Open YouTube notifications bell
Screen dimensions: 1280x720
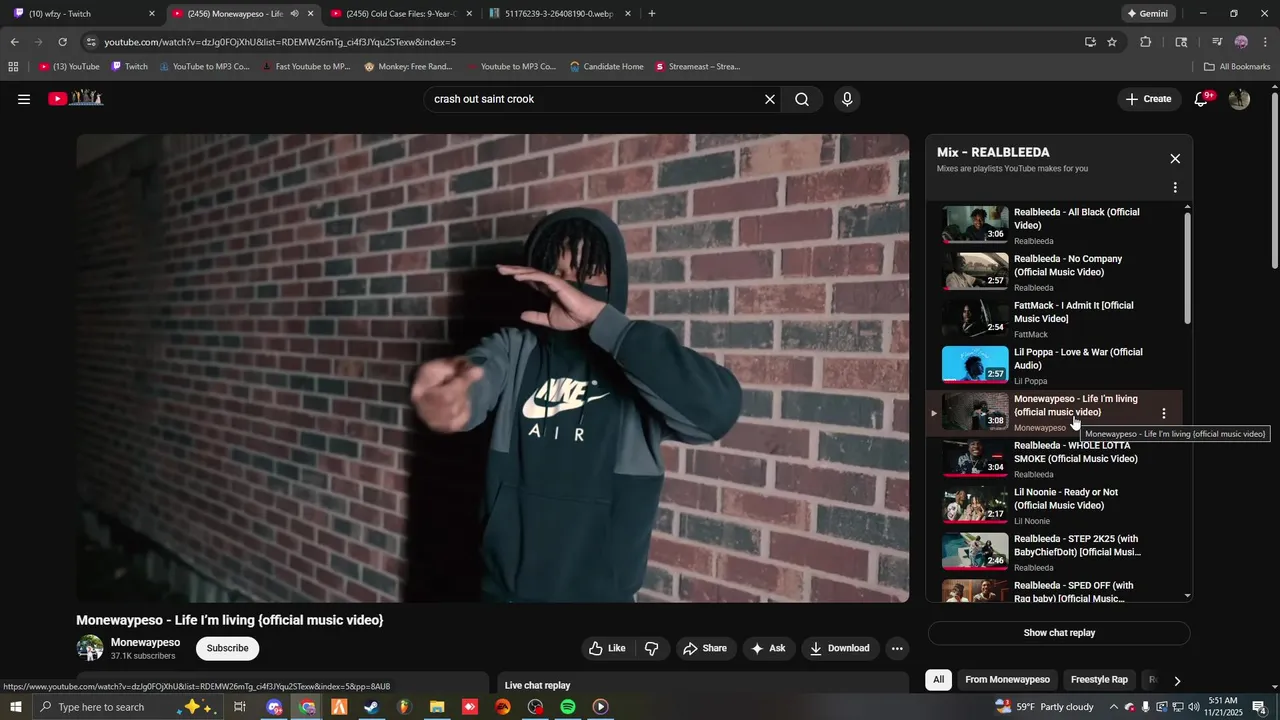pos(1202,98)
